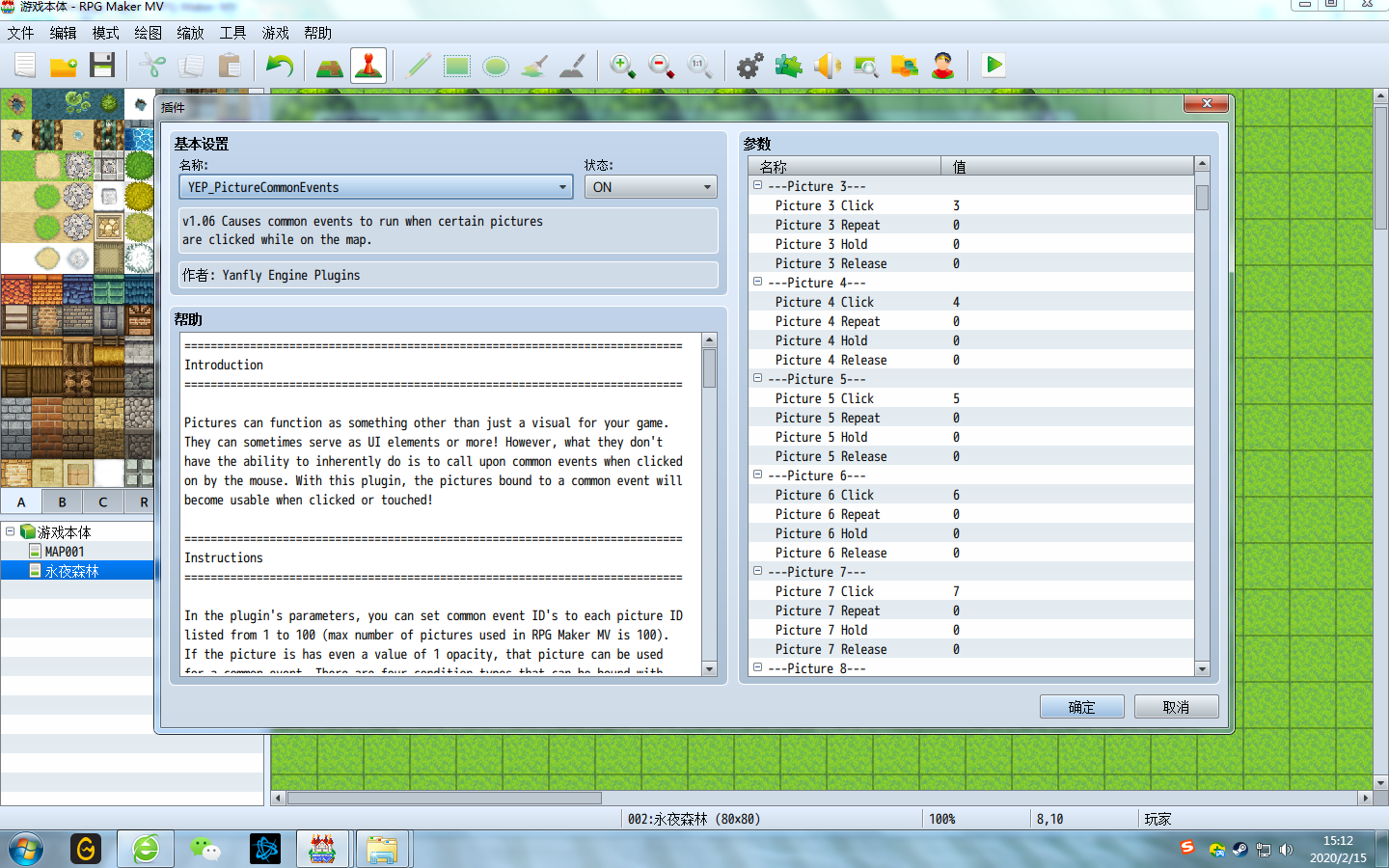The image size is (1389, 868).
Task: Switch to Event editing mode icon
Action: (x=368, y=66)
